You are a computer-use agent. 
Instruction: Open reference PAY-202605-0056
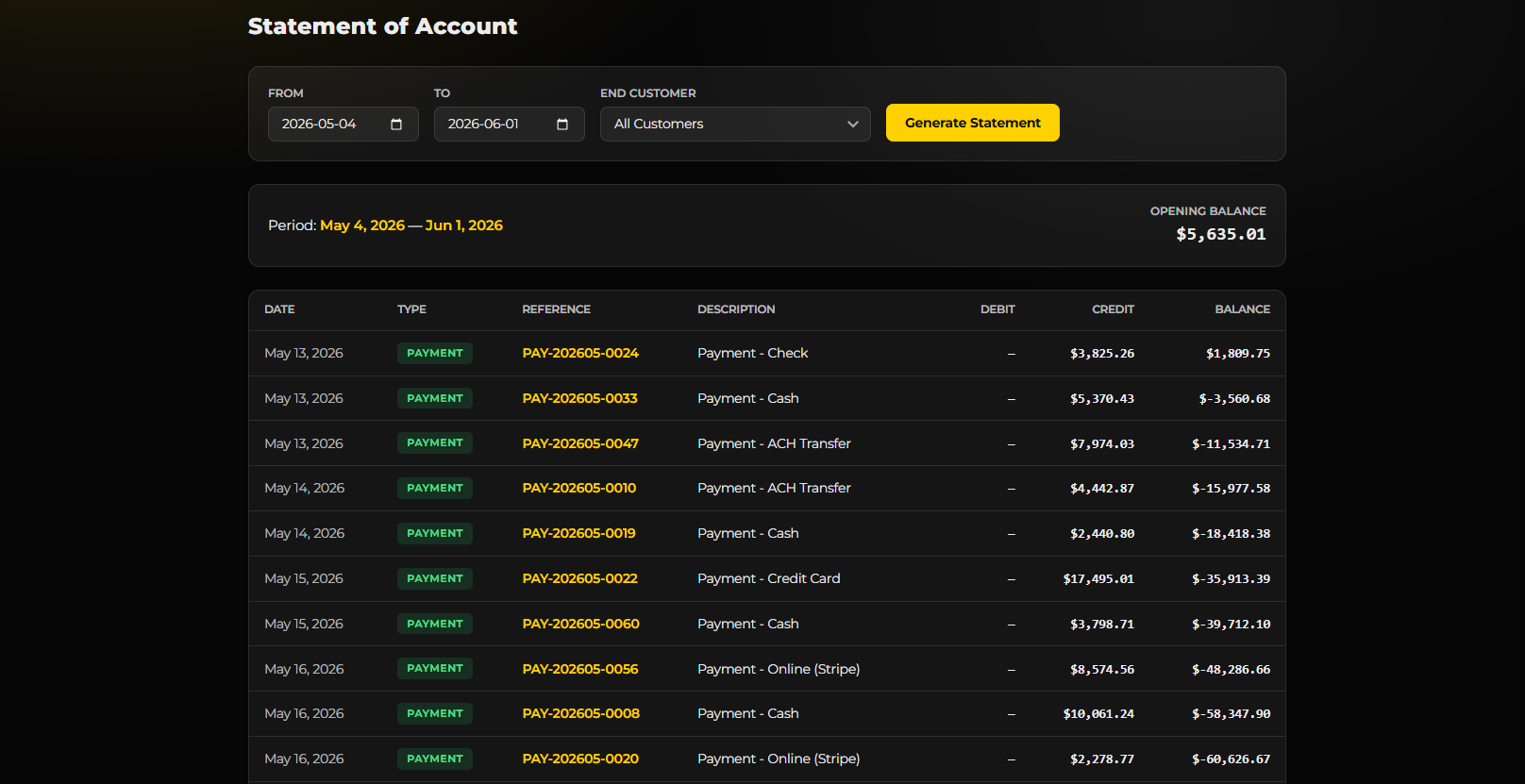[580, 669]
